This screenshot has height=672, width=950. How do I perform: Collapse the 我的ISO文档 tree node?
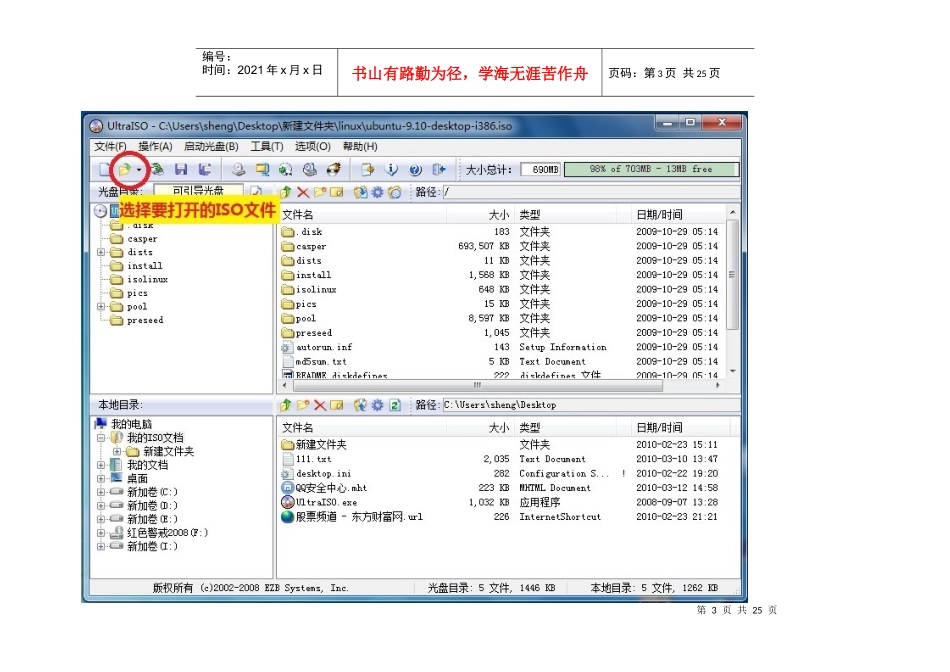click(101, 437)
